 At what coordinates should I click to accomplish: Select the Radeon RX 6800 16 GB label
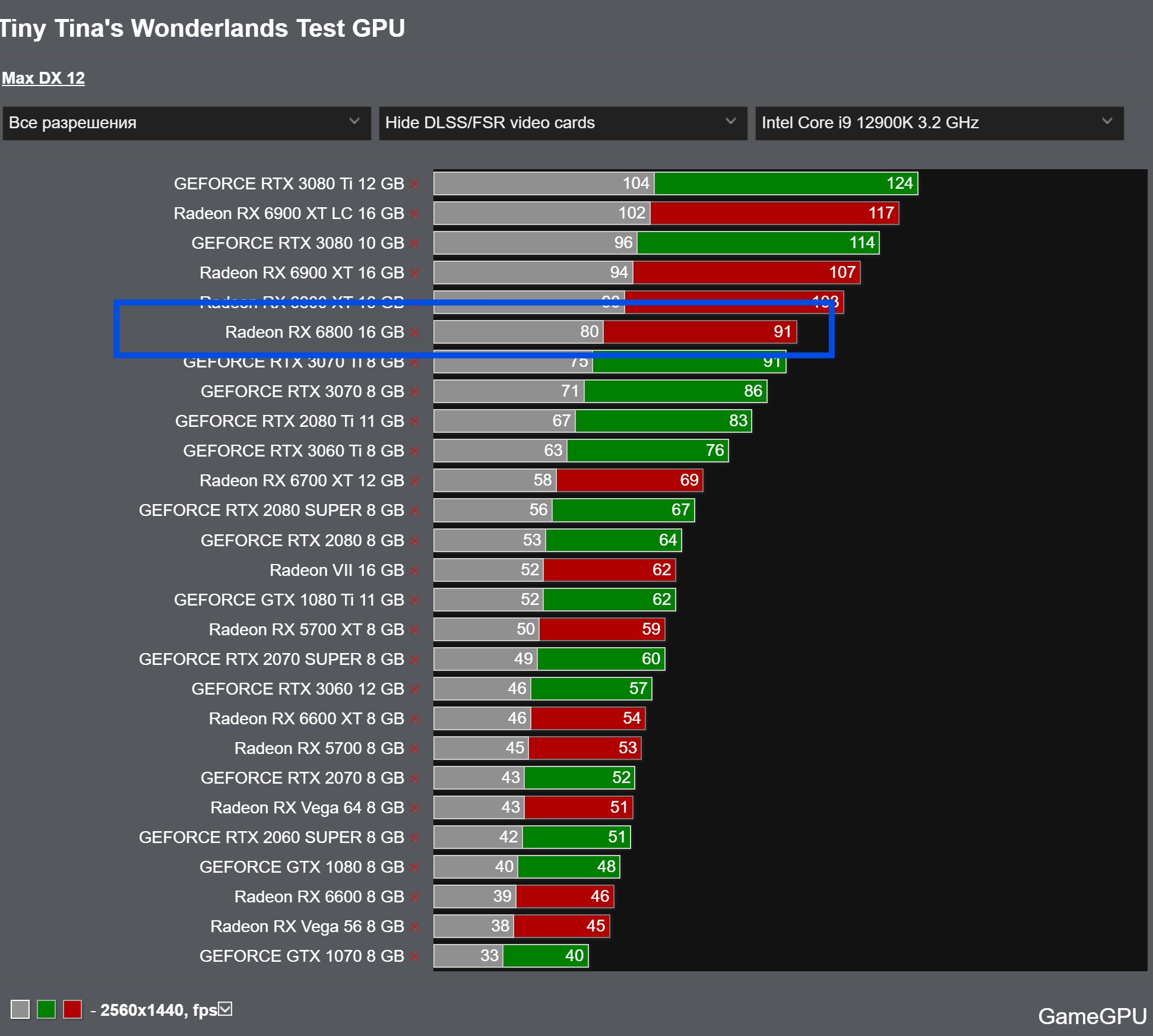coord(315,332)
